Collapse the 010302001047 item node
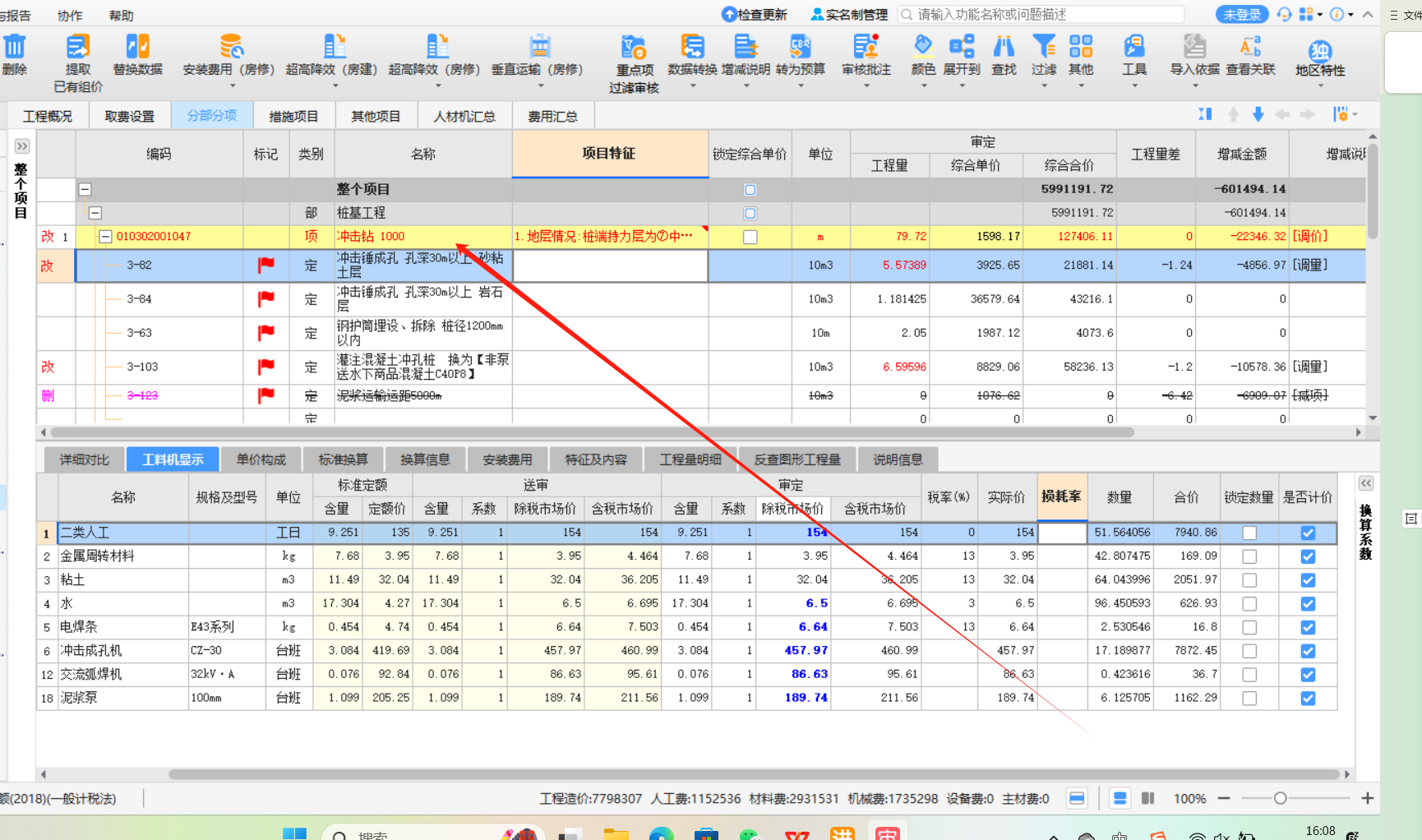 pos(105,237)
